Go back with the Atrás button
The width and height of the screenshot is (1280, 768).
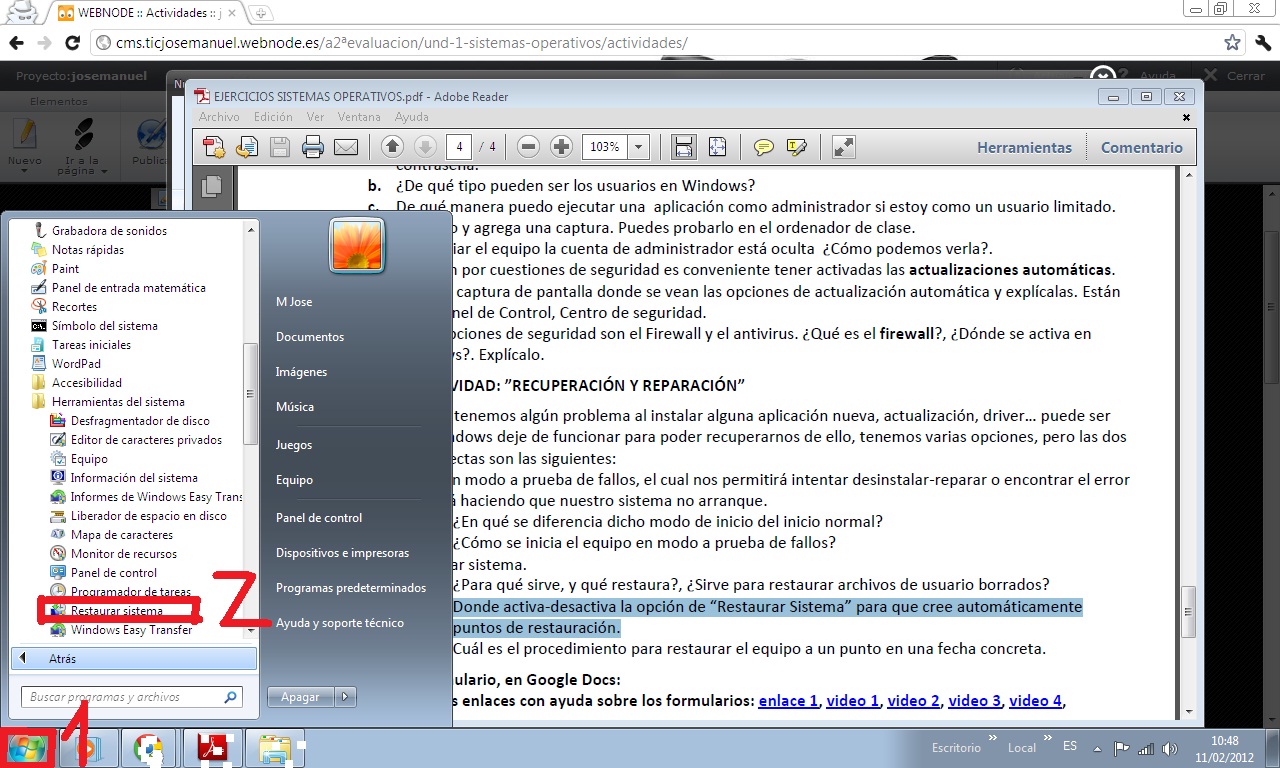[134, 659]
